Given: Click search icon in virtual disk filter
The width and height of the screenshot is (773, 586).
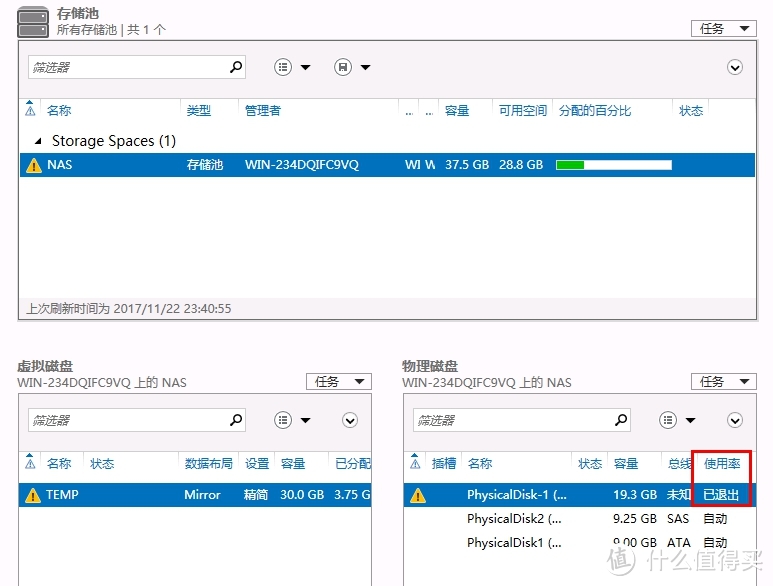Looking at the screenshot, I should [236, 420].
